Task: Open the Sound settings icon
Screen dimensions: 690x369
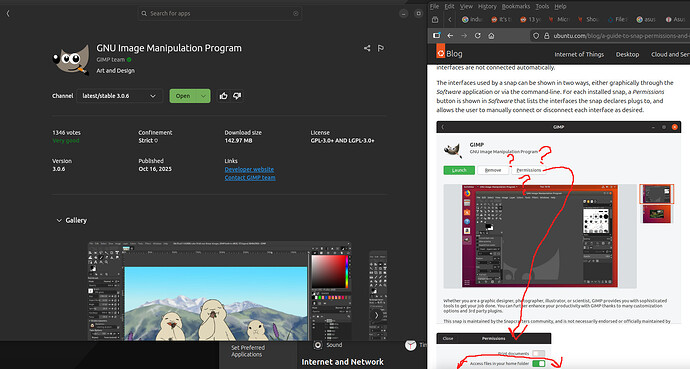Action: [x=318, y=345]
